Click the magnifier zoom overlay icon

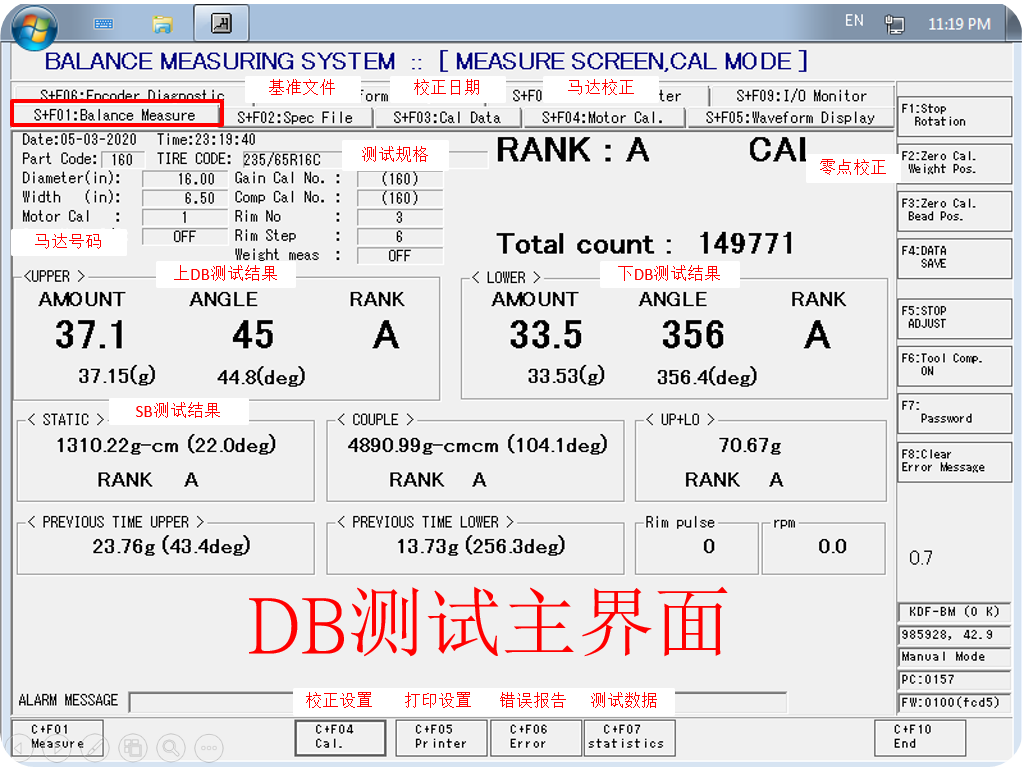171,746
